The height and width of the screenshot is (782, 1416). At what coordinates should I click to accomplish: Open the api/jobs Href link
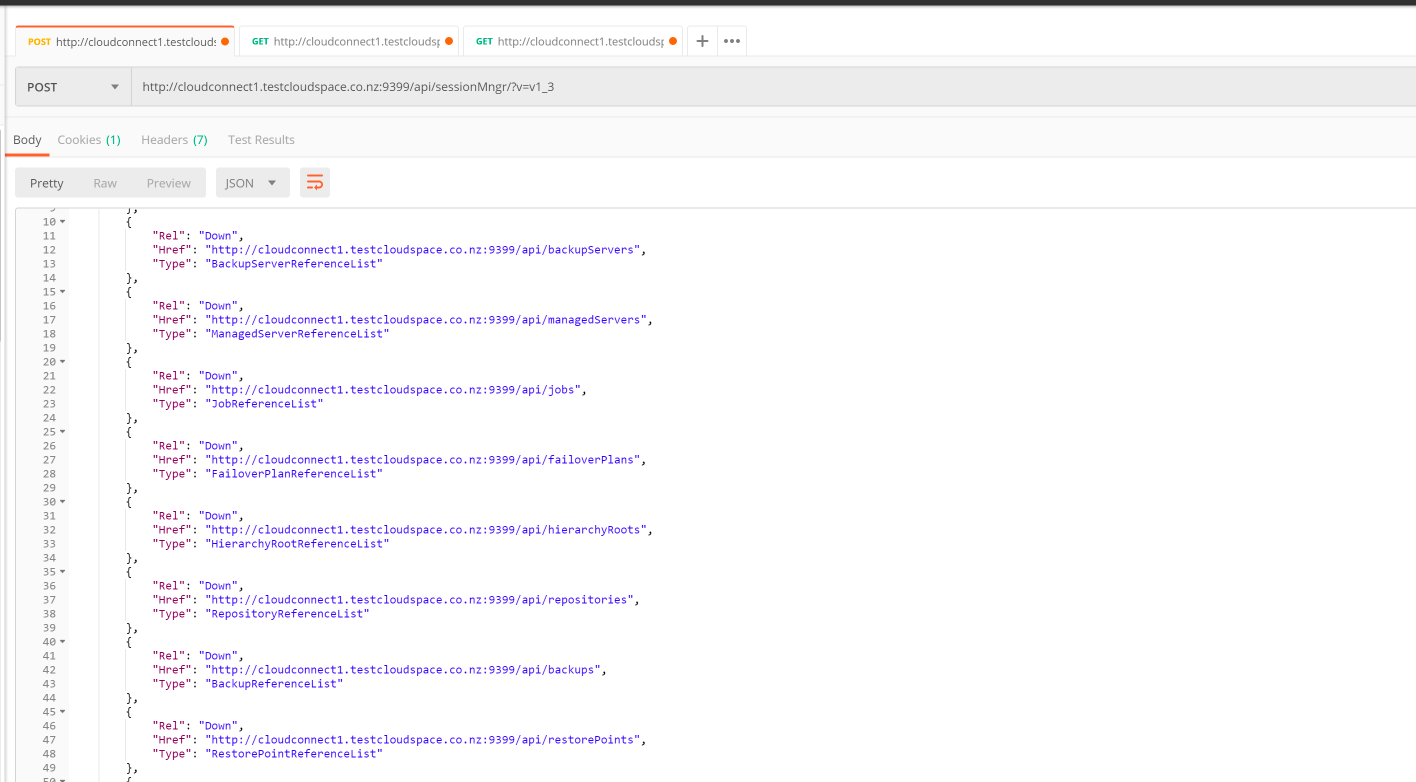tap(393, 389)
